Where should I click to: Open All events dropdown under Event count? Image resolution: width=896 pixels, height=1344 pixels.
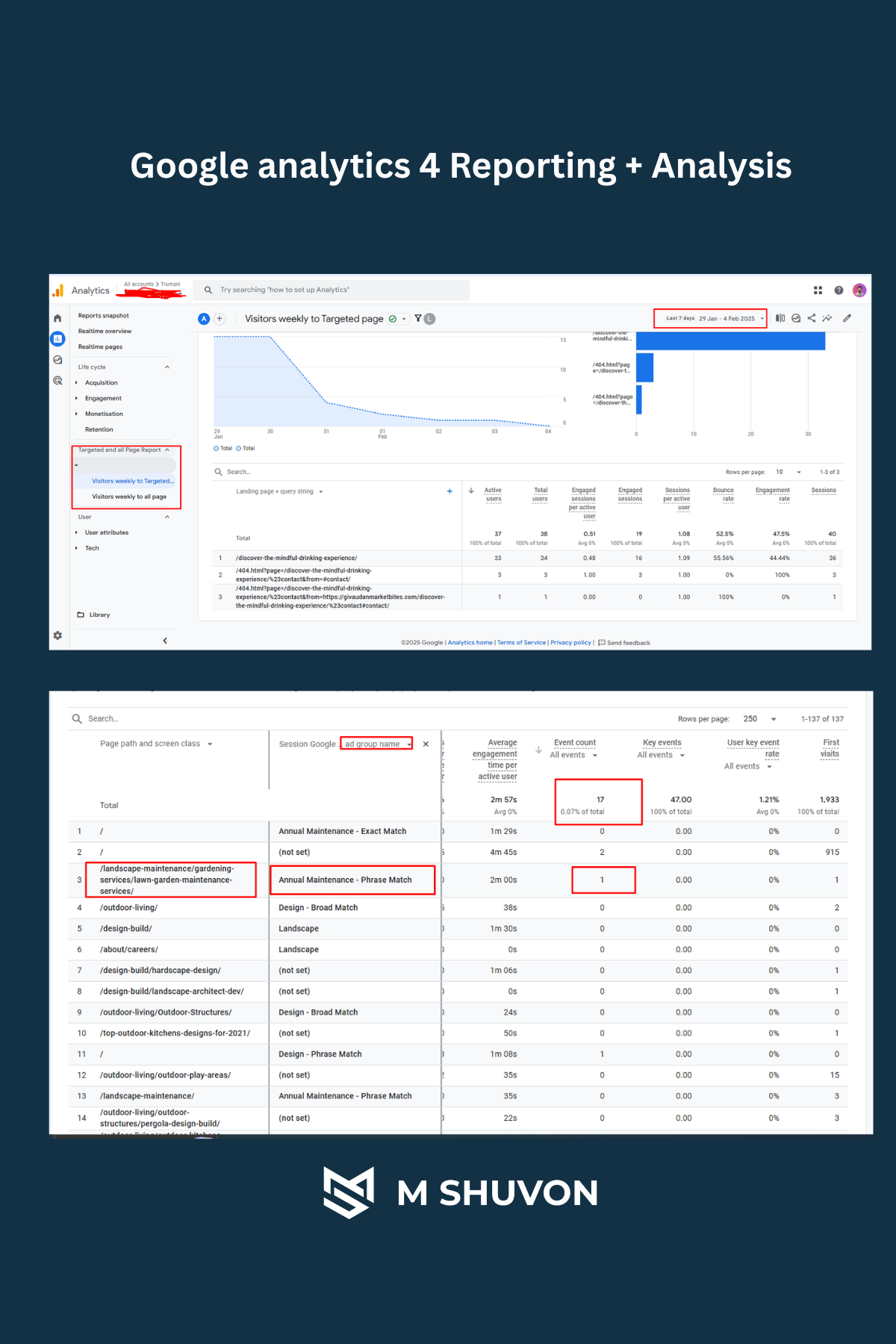pyautogui.click(x=574, y=755)
